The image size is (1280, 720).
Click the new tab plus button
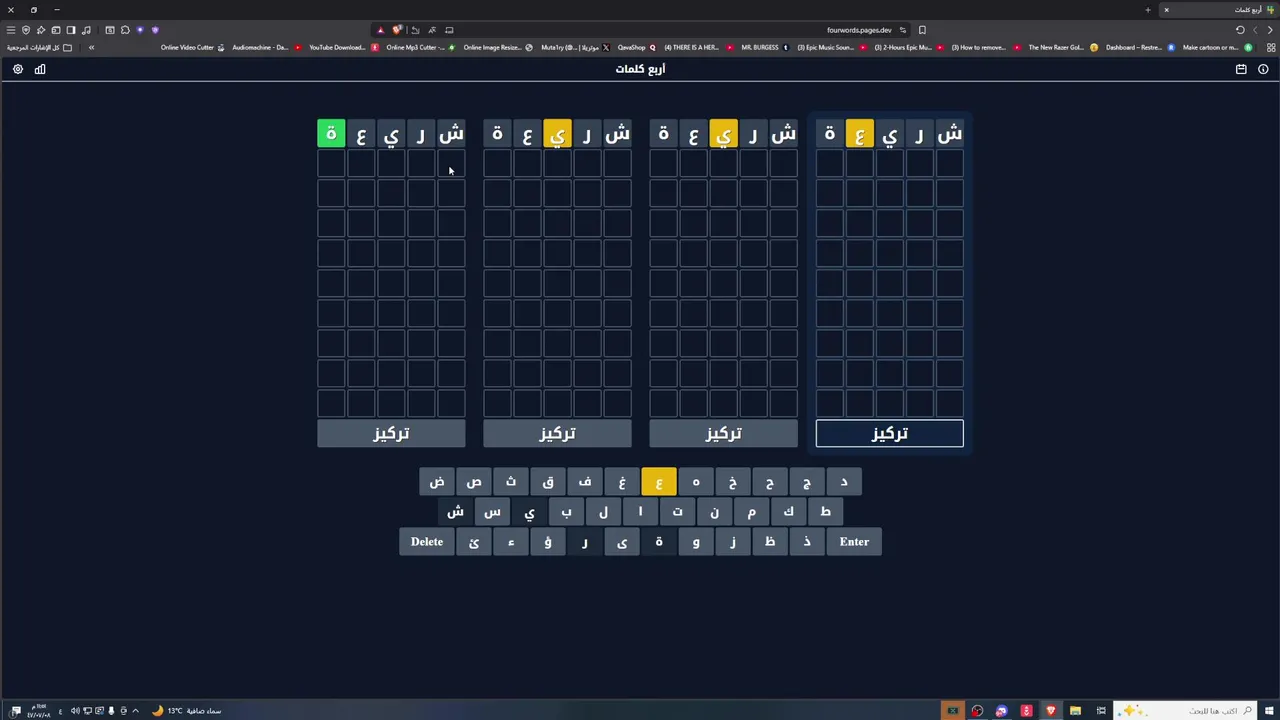click(x=1148, y=10)
